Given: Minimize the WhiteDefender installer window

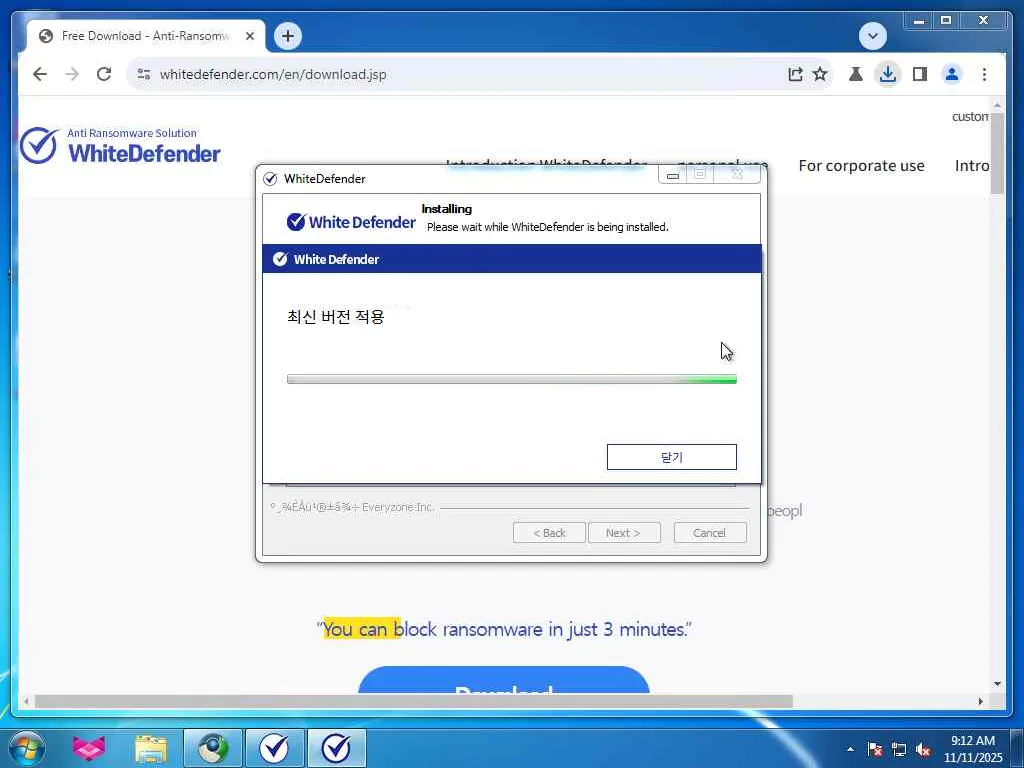Looking at the screenshot, I should (x=673, y=175).
